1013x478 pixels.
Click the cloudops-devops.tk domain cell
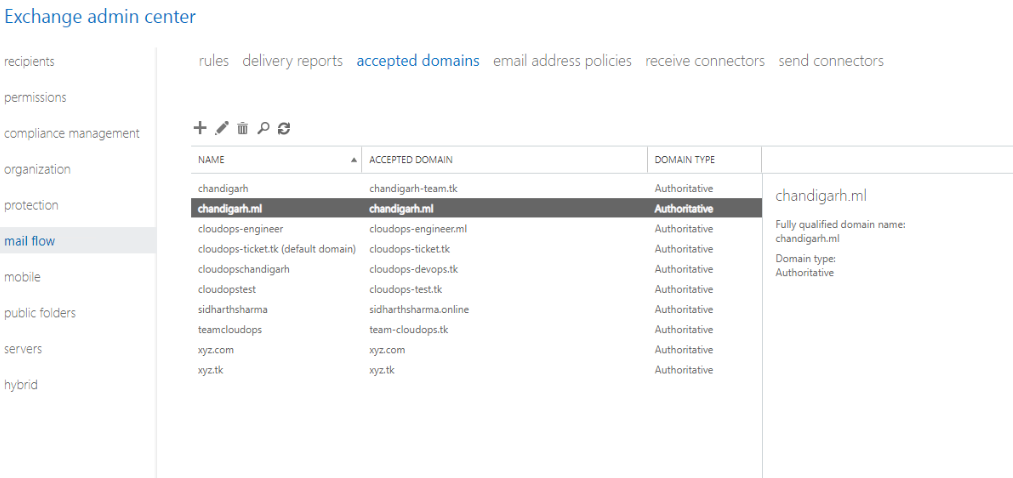pyautogui.click(x=413, y=269)
